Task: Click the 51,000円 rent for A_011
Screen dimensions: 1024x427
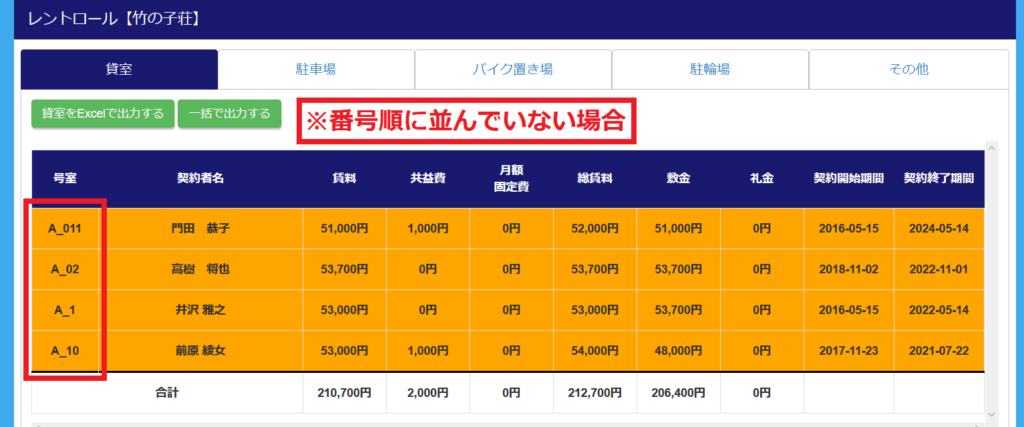Action: point(344,229)
